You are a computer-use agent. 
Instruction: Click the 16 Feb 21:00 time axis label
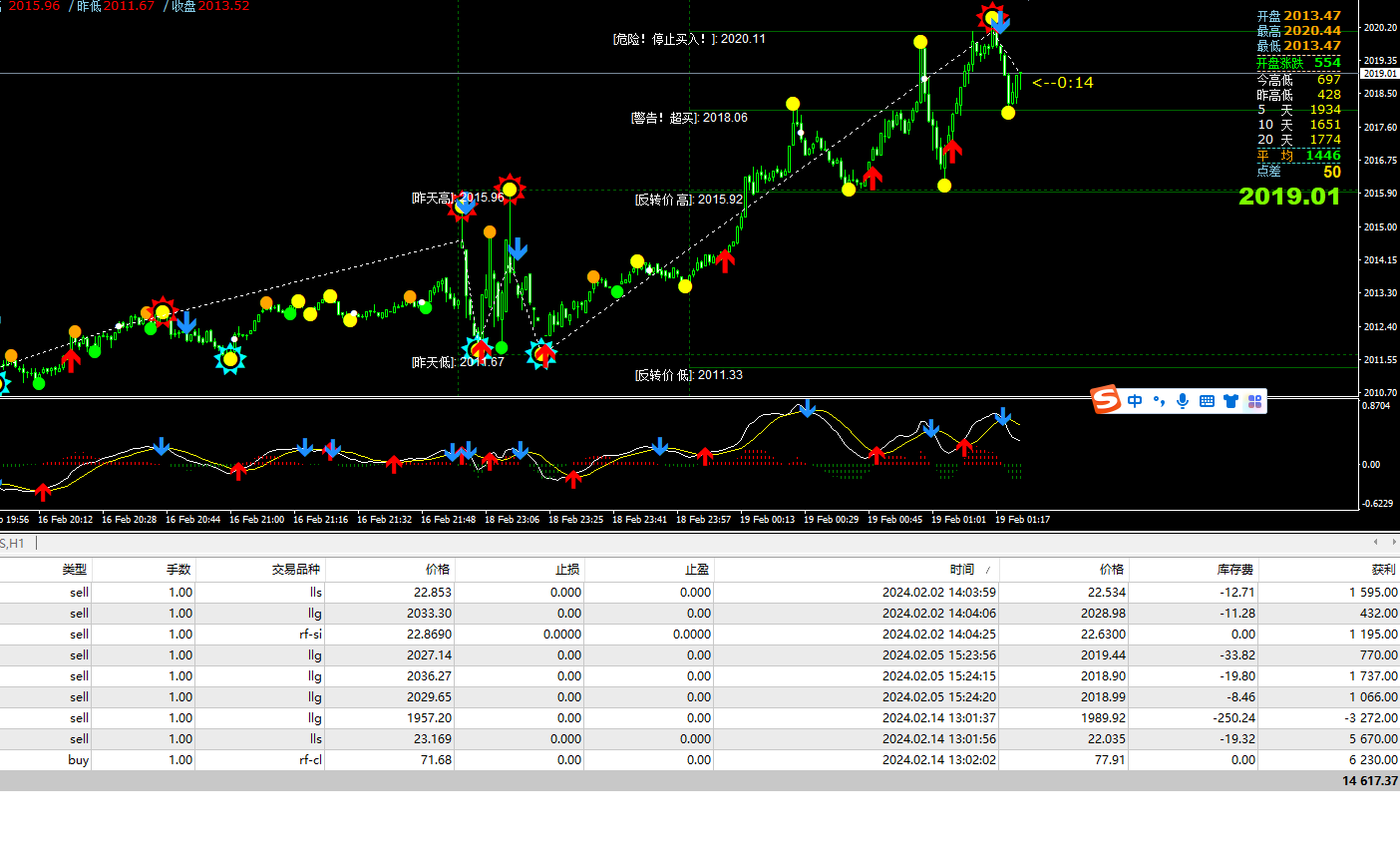tap(256, 520)
